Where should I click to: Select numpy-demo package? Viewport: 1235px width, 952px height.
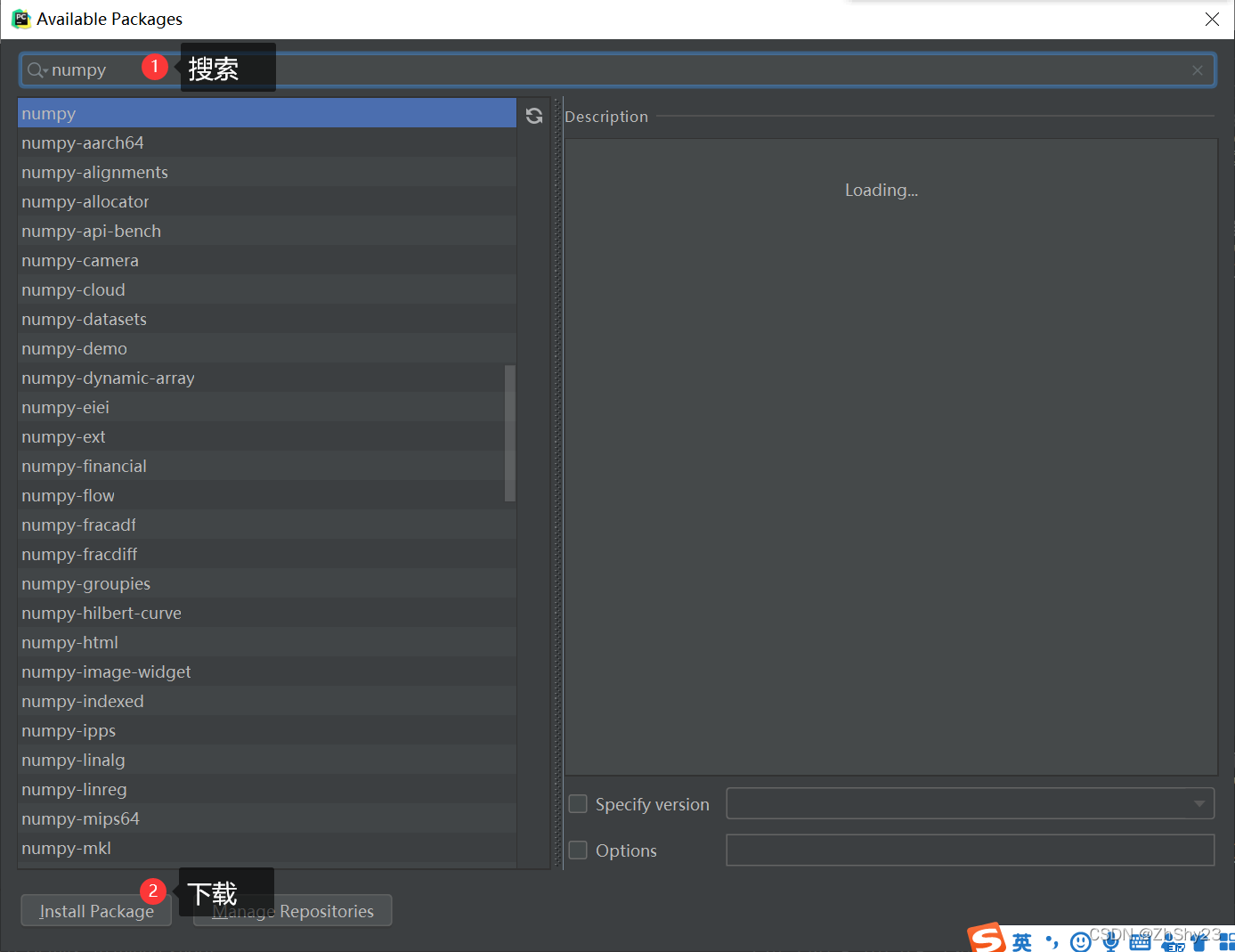click(x=267, y=348)
